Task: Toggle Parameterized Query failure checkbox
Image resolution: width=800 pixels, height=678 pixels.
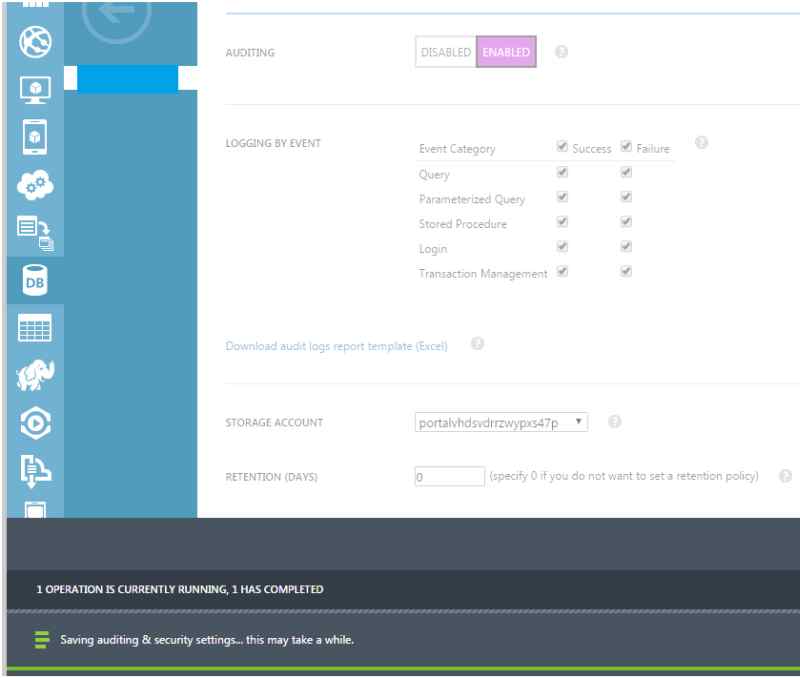Action: [x=626, y=196]
